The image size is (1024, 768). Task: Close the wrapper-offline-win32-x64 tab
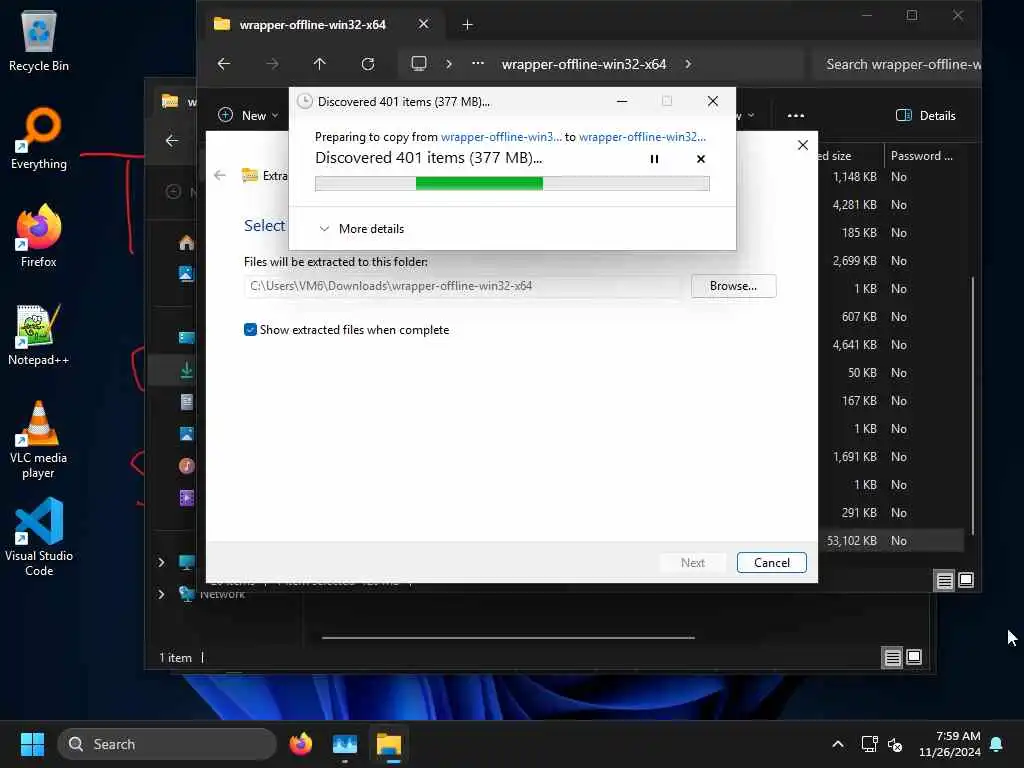tap(423, 24)
